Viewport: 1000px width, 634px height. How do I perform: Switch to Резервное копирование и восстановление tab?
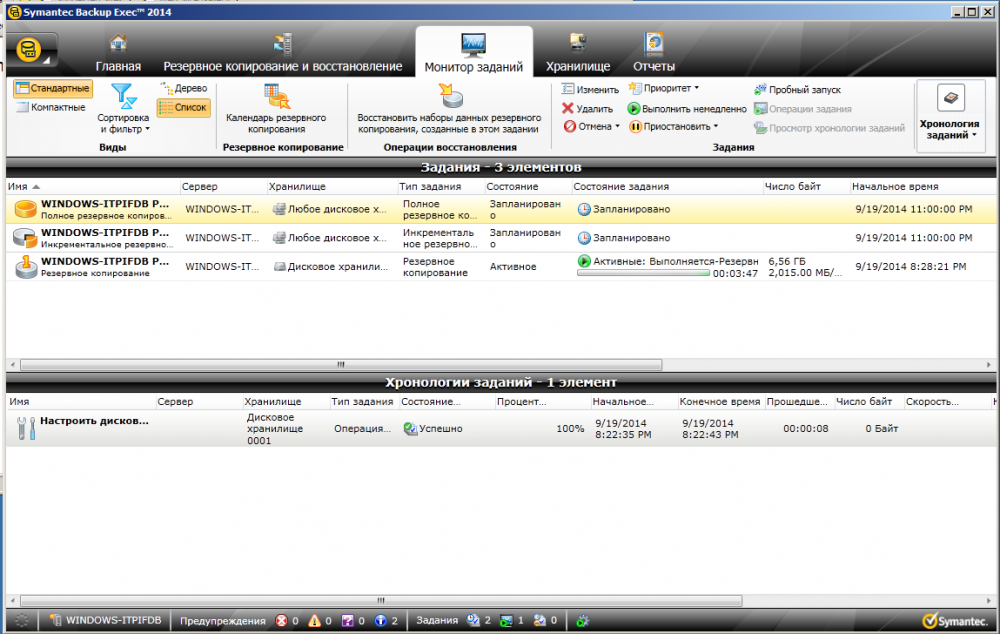click(x=283, y=53)
